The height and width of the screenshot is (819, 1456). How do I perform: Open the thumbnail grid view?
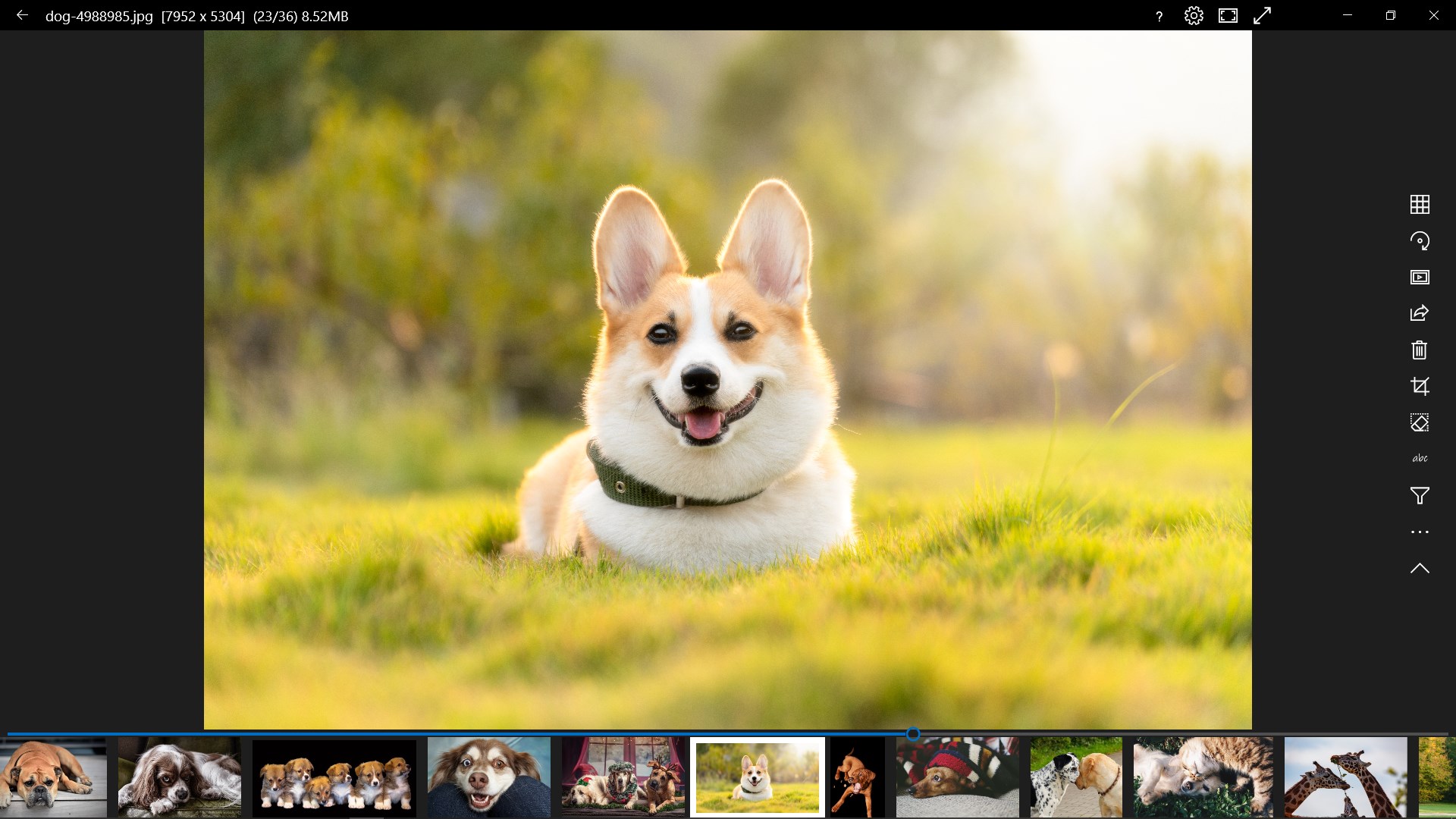1420,204
